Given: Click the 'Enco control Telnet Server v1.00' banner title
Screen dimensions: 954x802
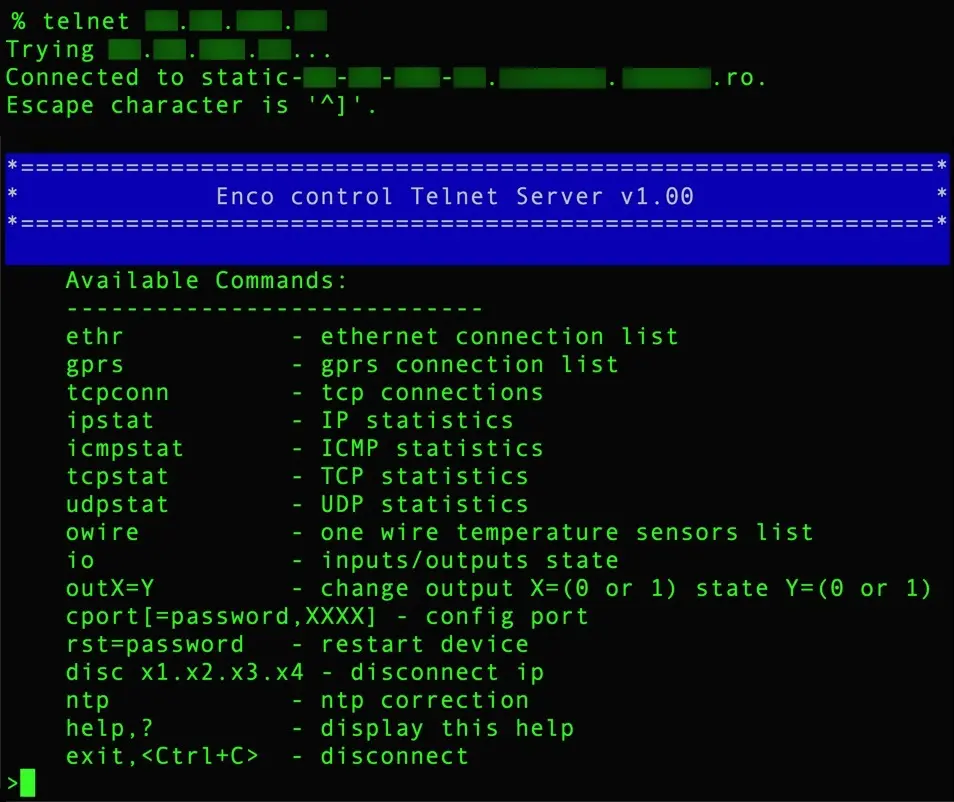Looking at the screenshot, I should (455, 196).
